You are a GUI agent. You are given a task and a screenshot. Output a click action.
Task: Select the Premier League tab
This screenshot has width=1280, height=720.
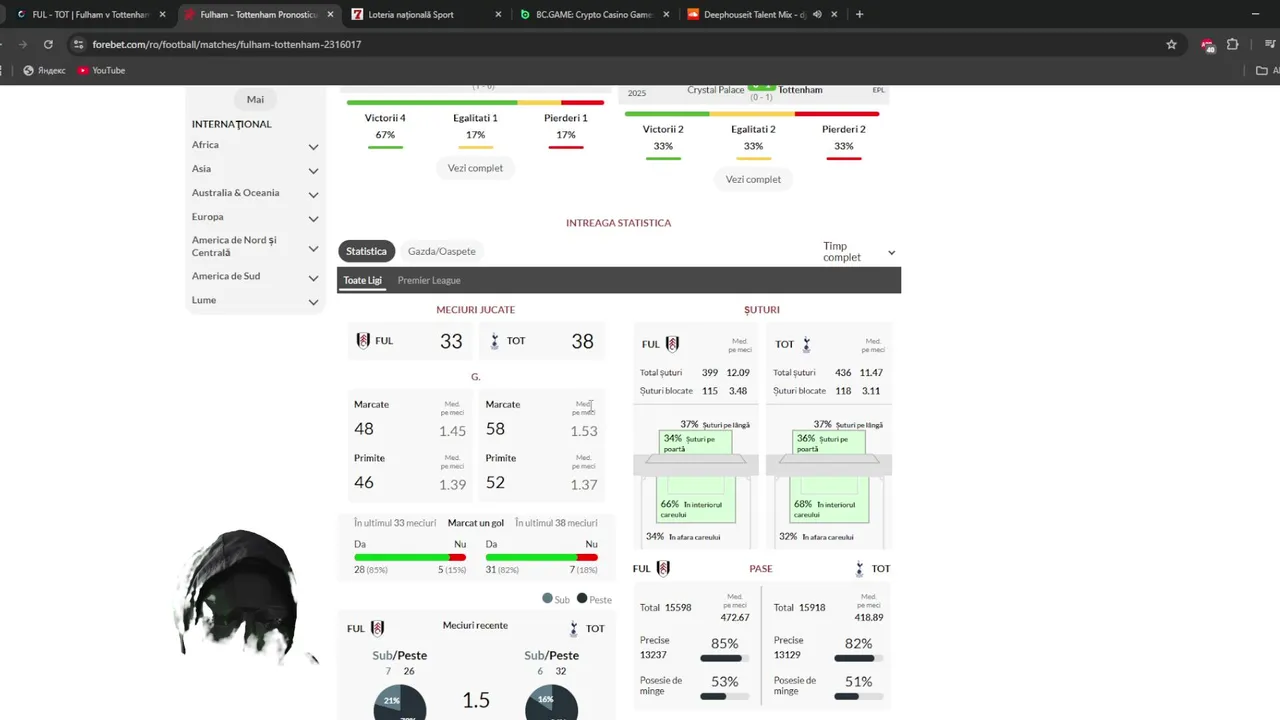(x=429, y=280)
